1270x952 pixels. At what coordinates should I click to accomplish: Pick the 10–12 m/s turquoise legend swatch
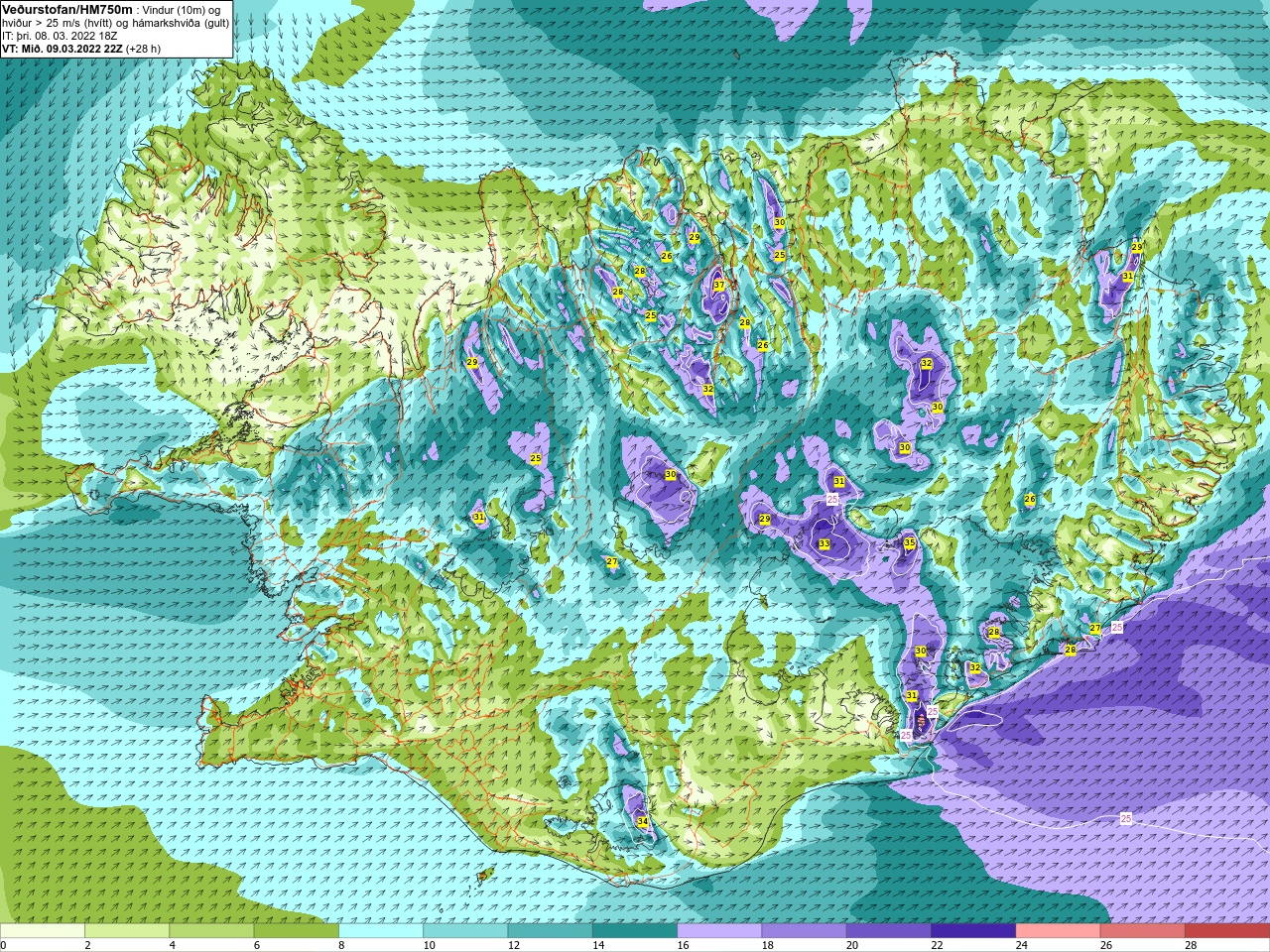[x=466, y=931]
